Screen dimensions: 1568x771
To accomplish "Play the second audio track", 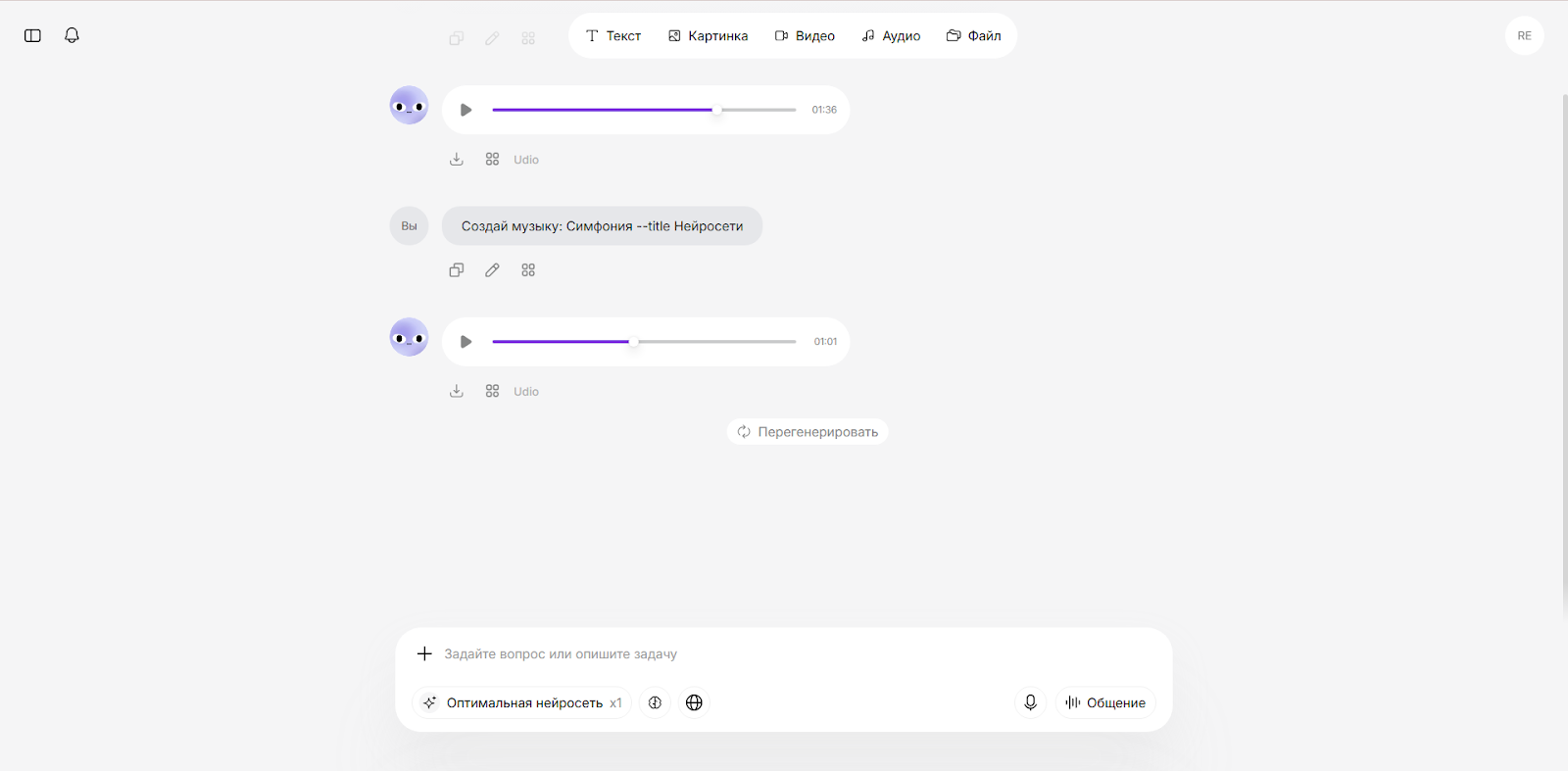I will point(466,342).
